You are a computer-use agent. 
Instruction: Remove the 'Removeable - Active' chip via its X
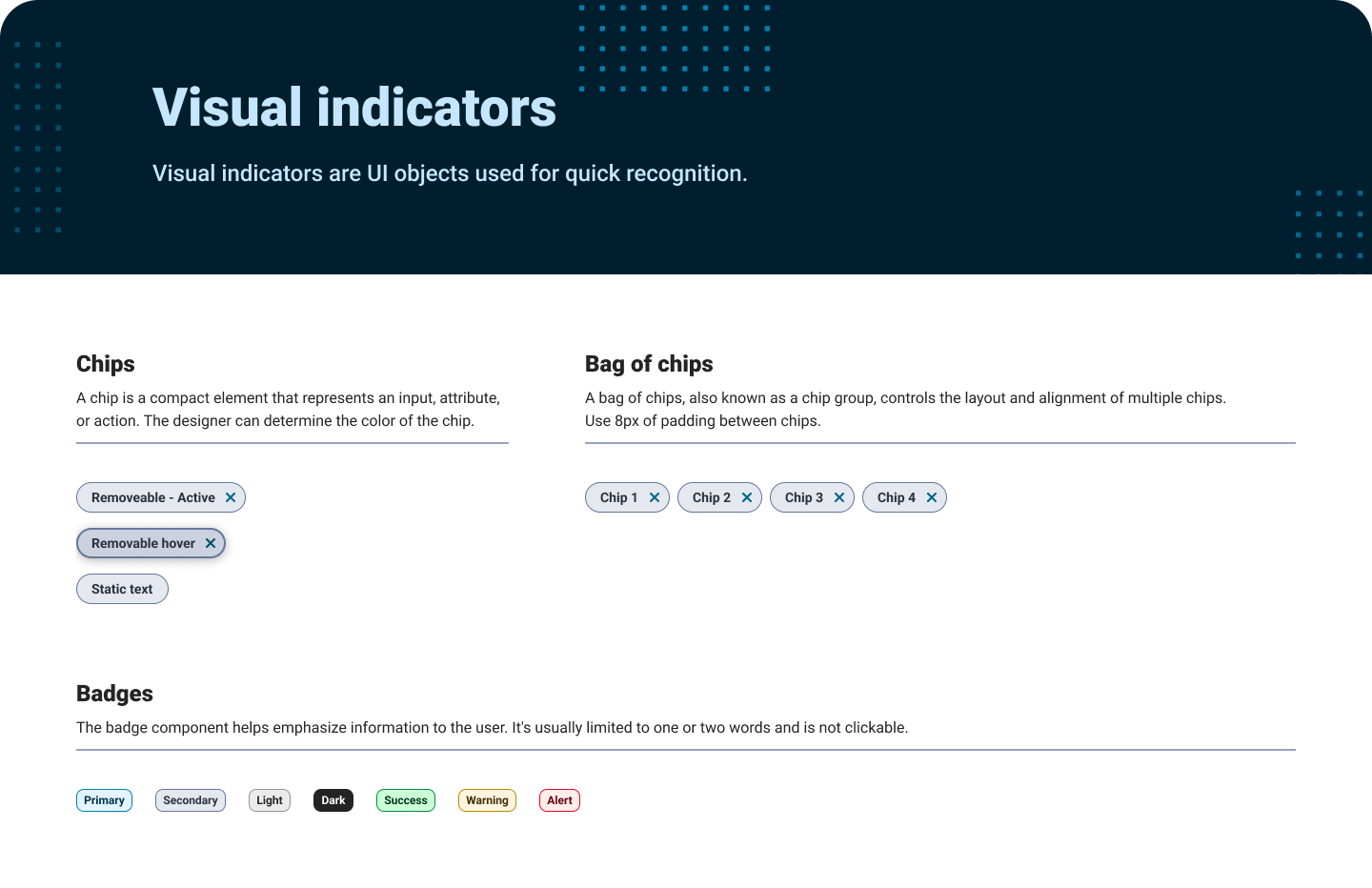[231, 497]
